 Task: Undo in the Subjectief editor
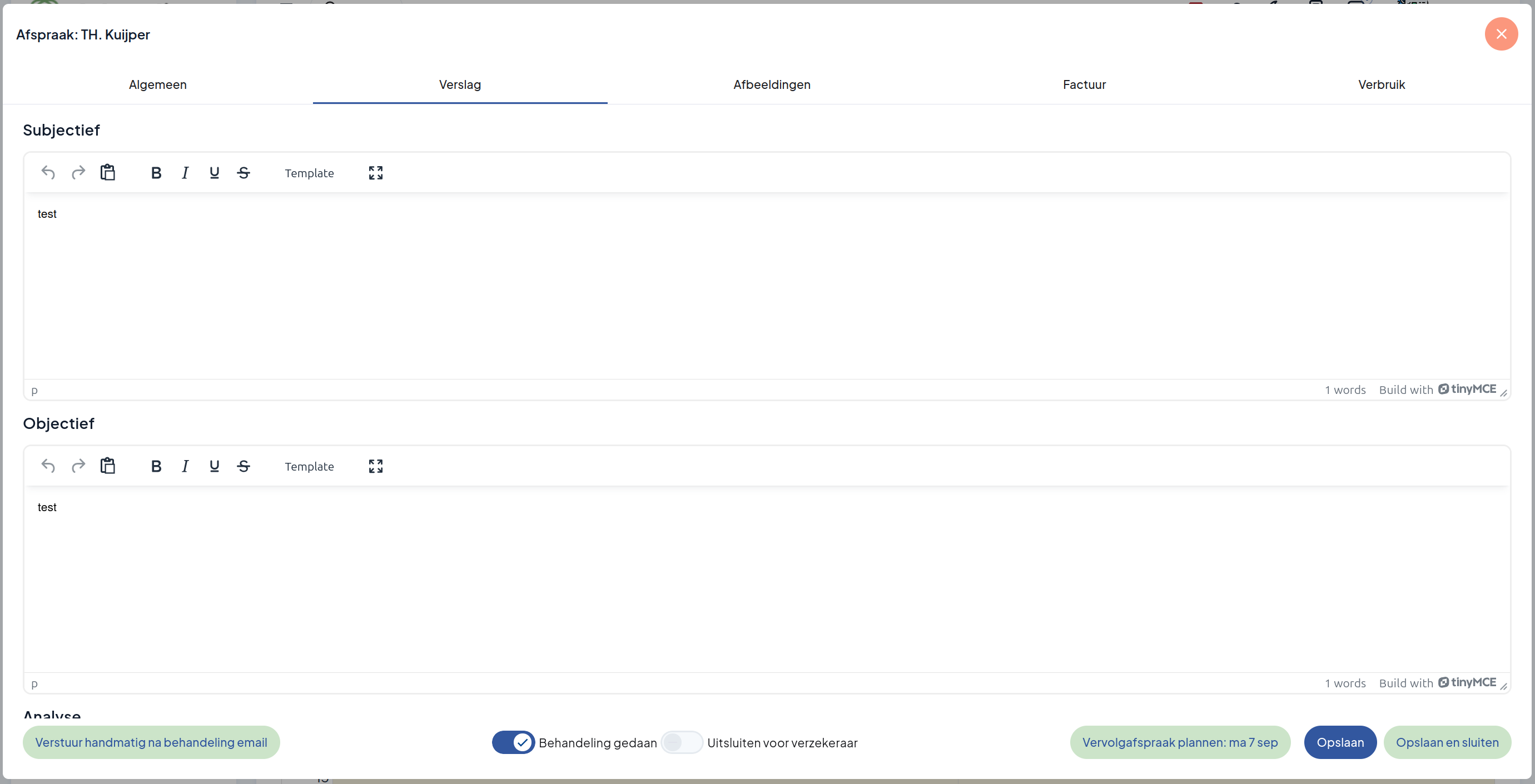point(48,173)
